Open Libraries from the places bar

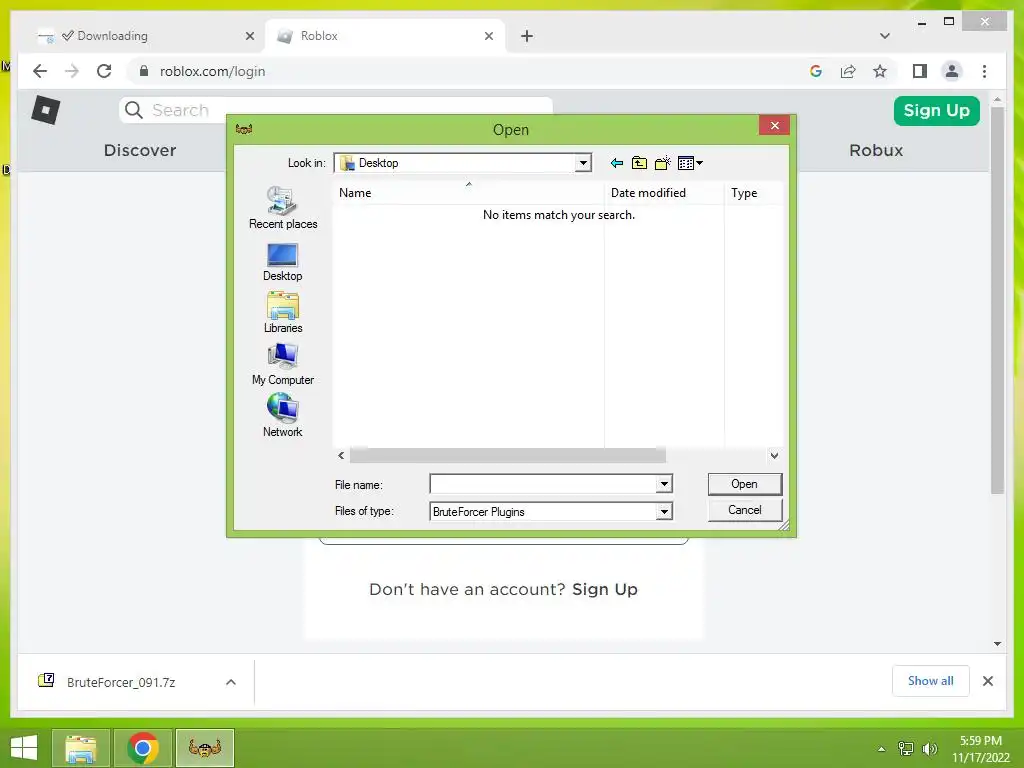(283, 313)
